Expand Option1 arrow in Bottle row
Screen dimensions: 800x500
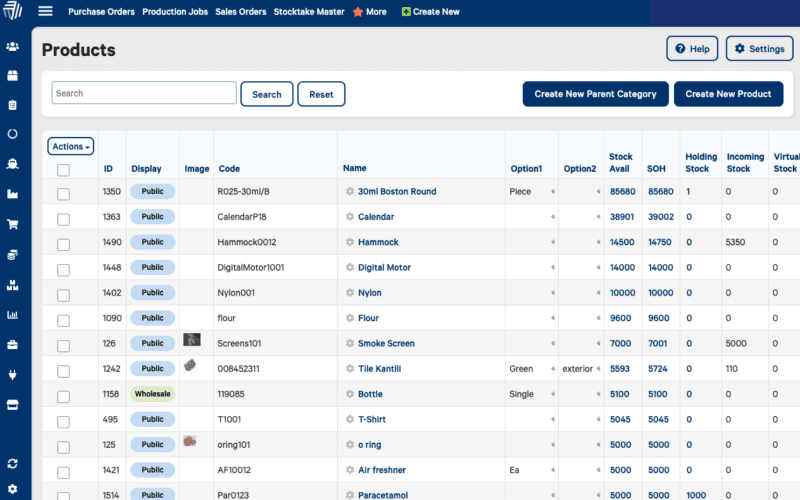553,394
